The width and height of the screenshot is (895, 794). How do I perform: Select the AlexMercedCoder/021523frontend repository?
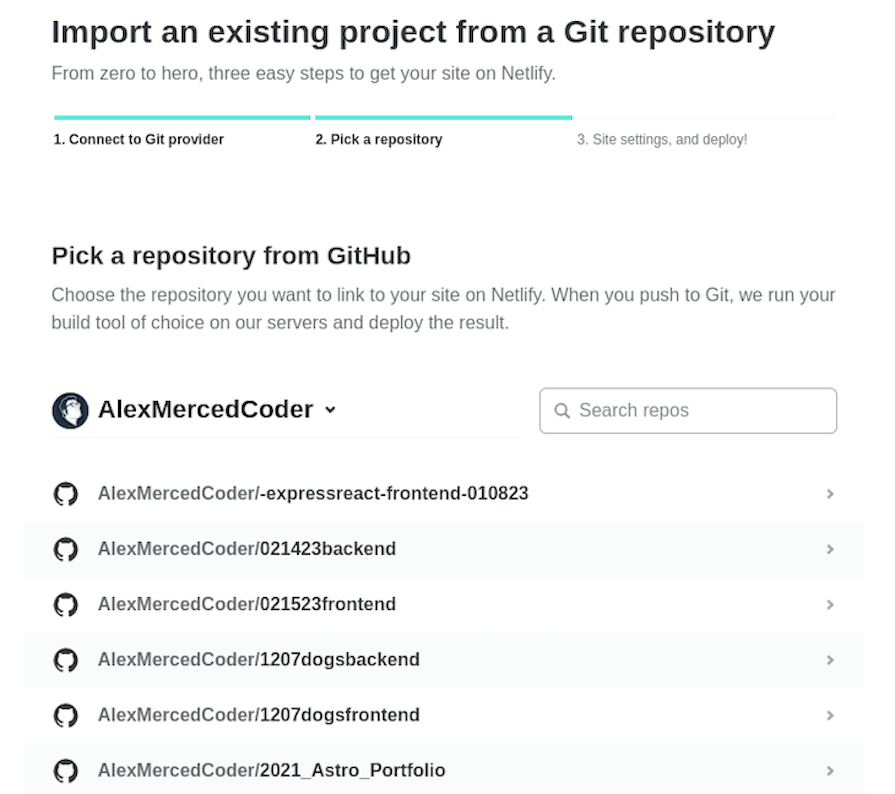(246, 605)
